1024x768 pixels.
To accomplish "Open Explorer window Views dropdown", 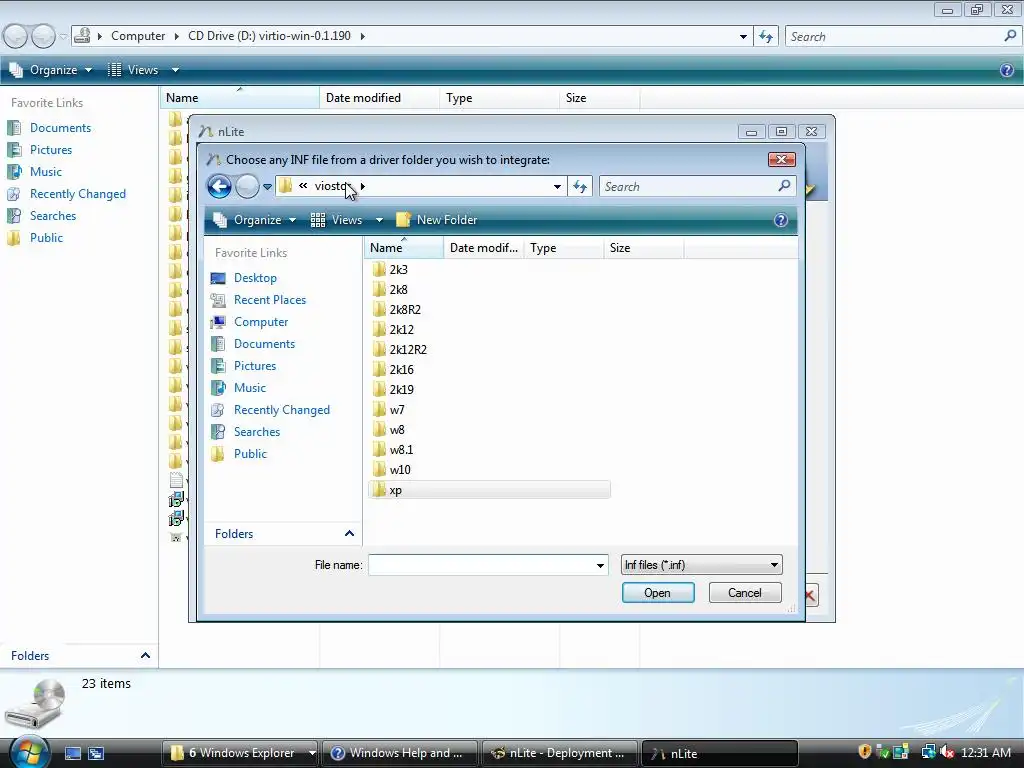I will point(175,70).
